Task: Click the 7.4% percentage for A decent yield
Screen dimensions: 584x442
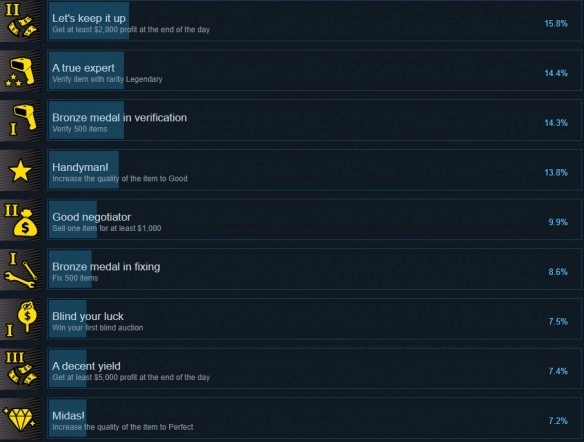Action: point(558,371)
